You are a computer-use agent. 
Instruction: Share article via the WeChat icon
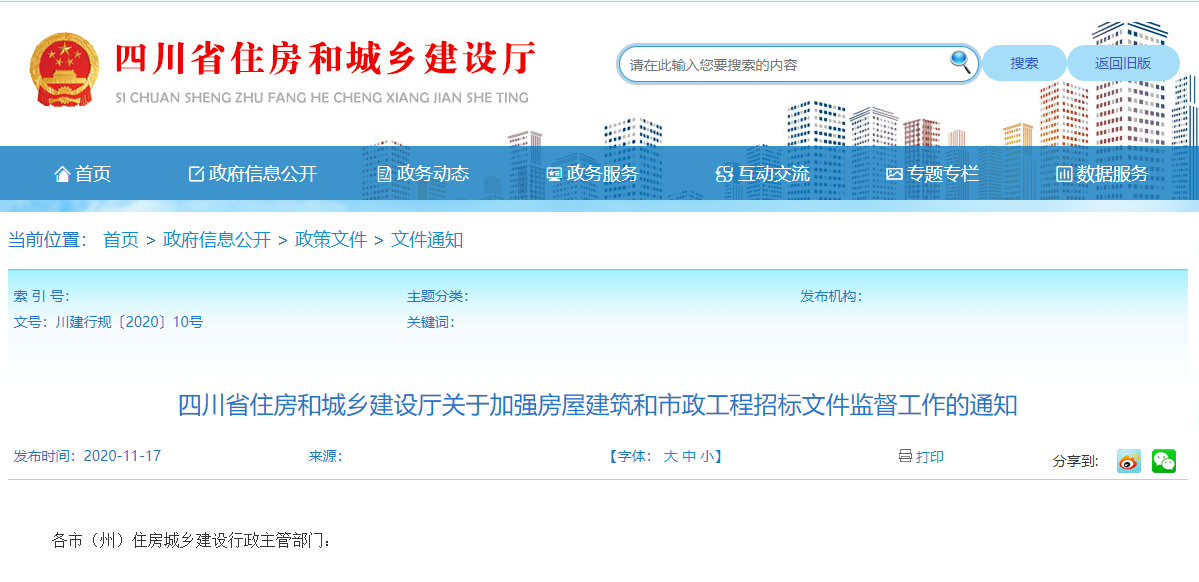pyautogui.click(x=1162, y=461)
